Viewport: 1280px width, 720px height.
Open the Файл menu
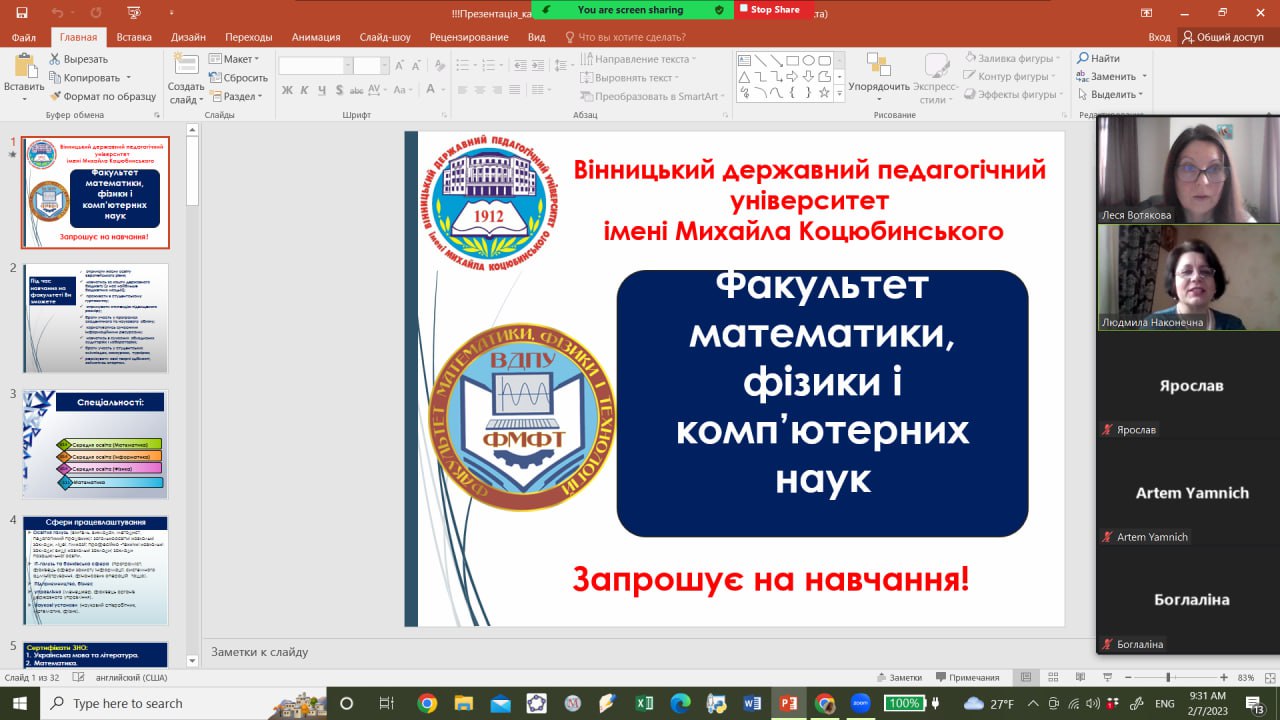(23, 37)
